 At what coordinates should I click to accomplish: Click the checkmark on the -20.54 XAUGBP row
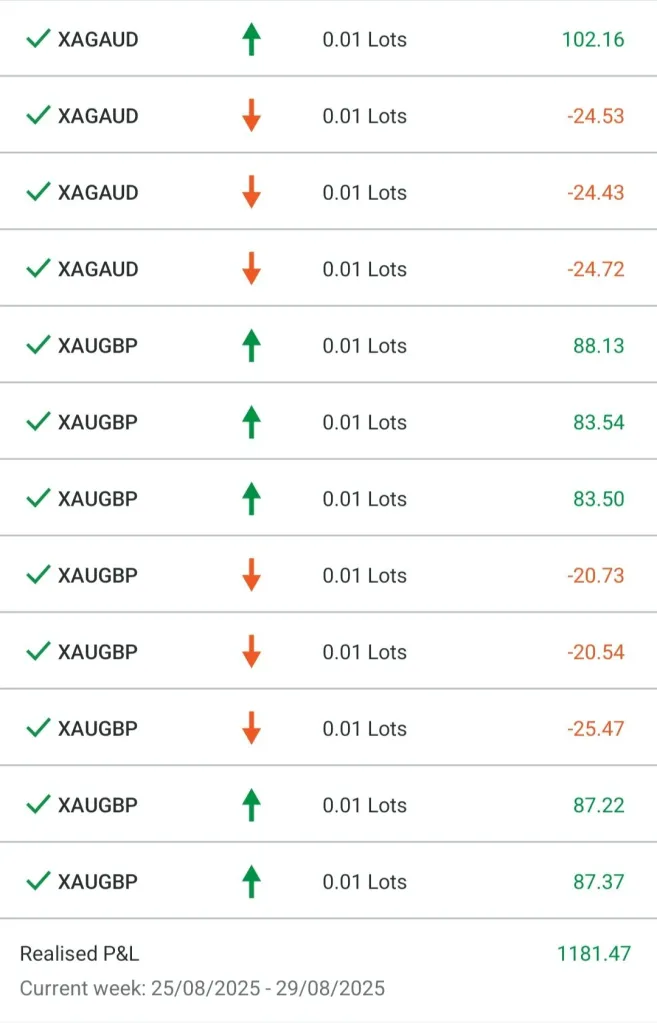pyautogui.click(x=38, y=652)
